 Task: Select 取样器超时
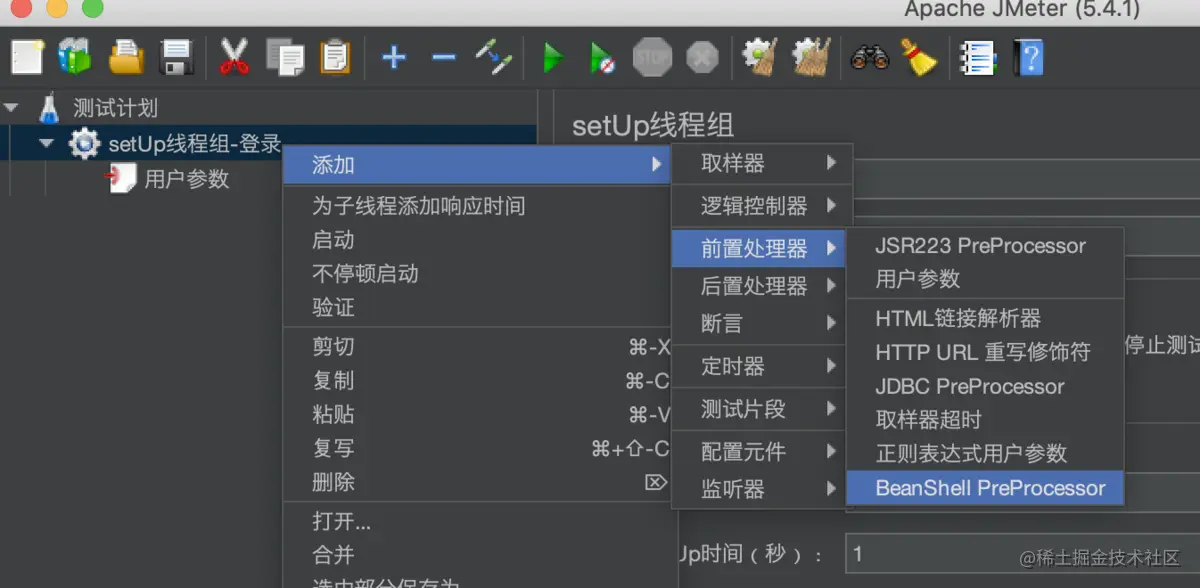coord(985,420)
